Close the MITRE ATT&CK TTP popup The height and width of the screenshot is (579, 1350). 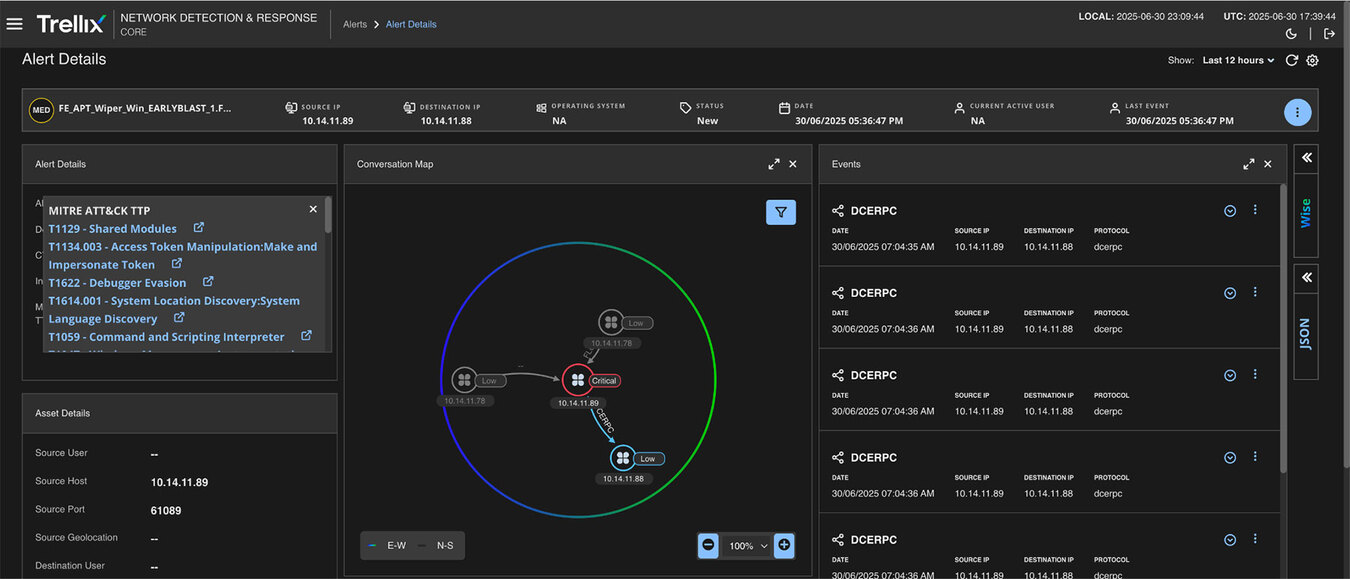coord(313,209)
